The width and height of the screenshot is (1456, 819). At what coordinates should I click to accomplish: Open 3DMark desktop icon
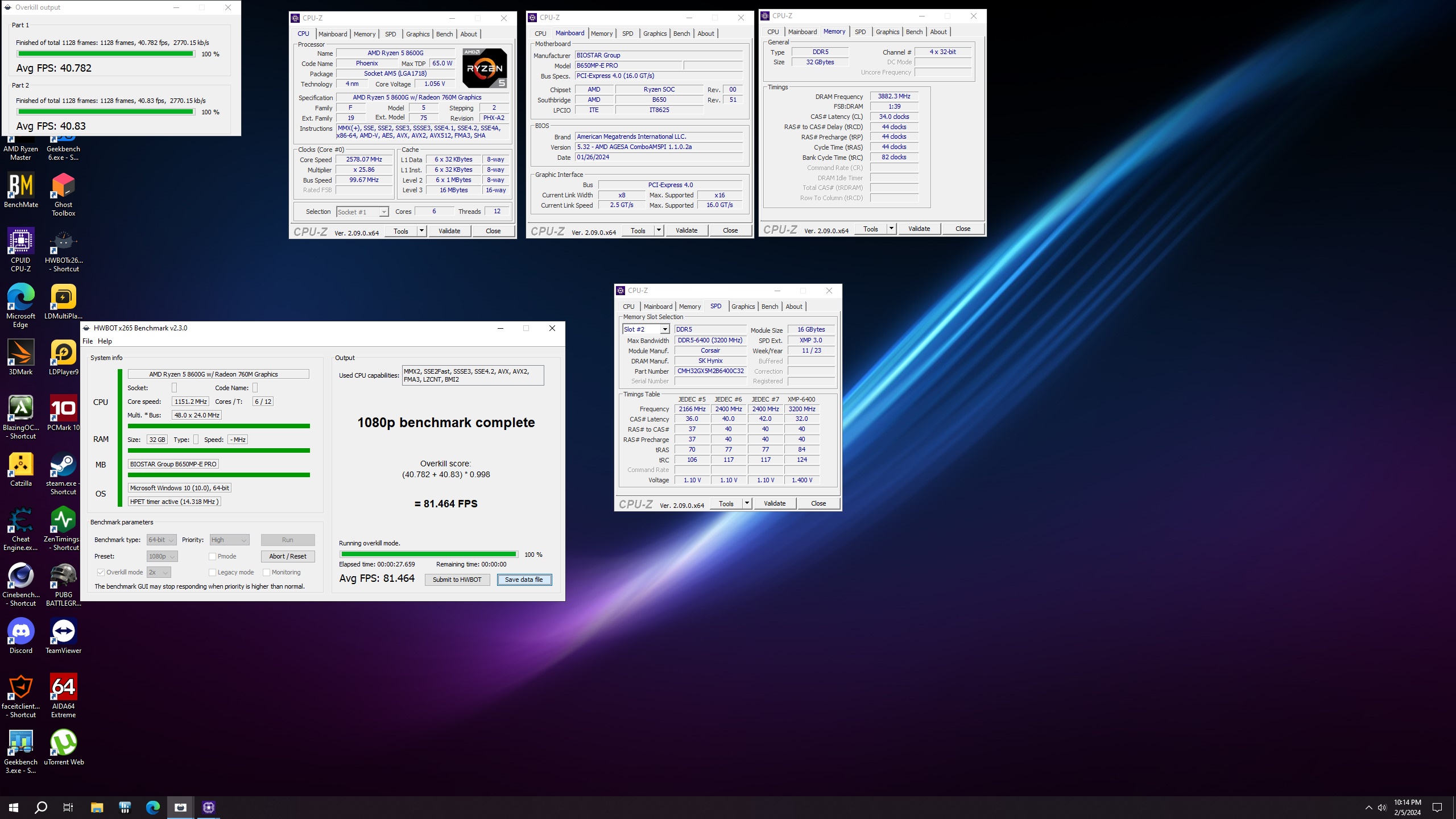[21, 358]
